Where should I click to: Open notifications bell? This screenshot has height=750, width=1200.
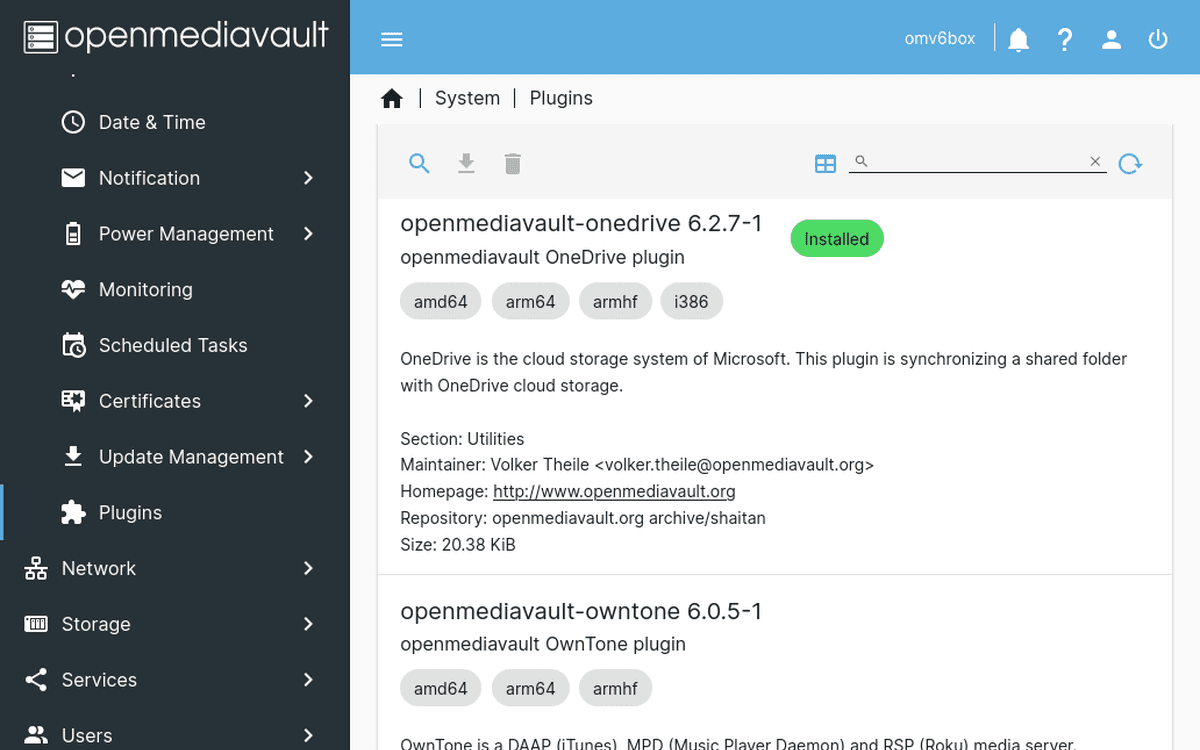1018,39
